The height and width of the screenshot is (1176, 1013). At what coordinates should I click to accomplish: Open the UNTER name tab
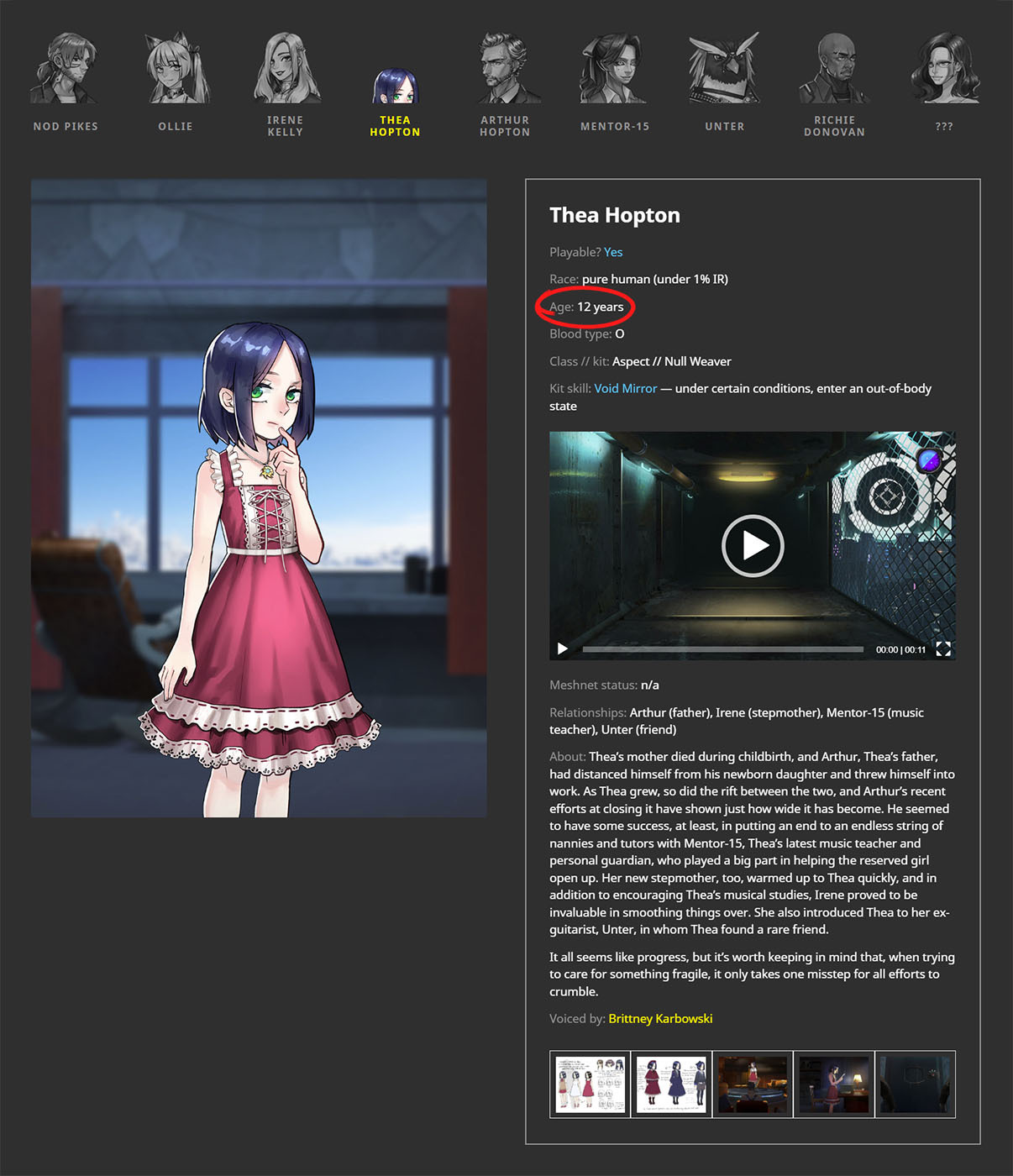[725, 126]
